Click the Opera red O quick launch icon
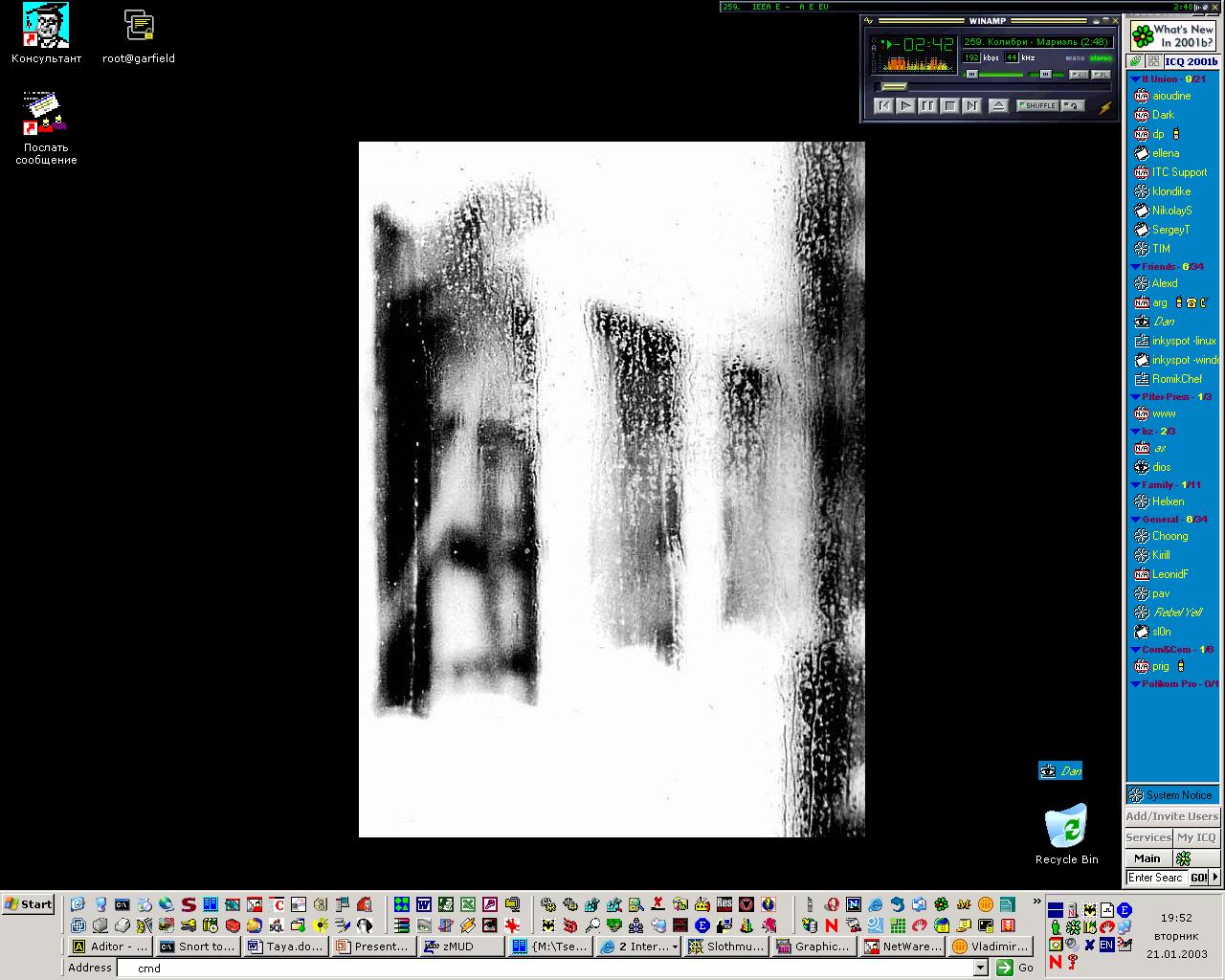Image resolution: width=1225 pixels, height=980 pixels. pos(832,903)
